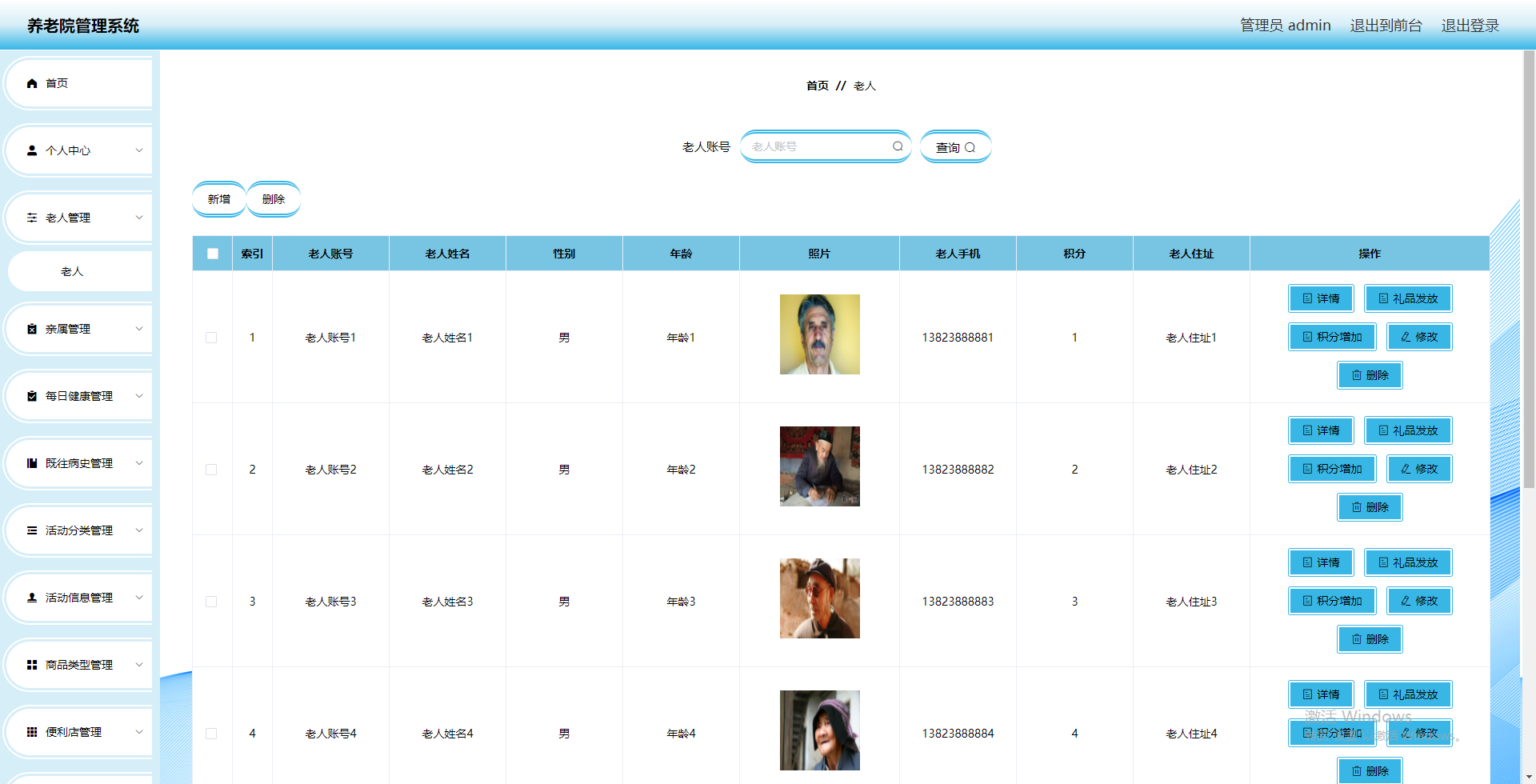
Task: Click the 删除 button next to 新增
Action: click(x=274, y=199)
